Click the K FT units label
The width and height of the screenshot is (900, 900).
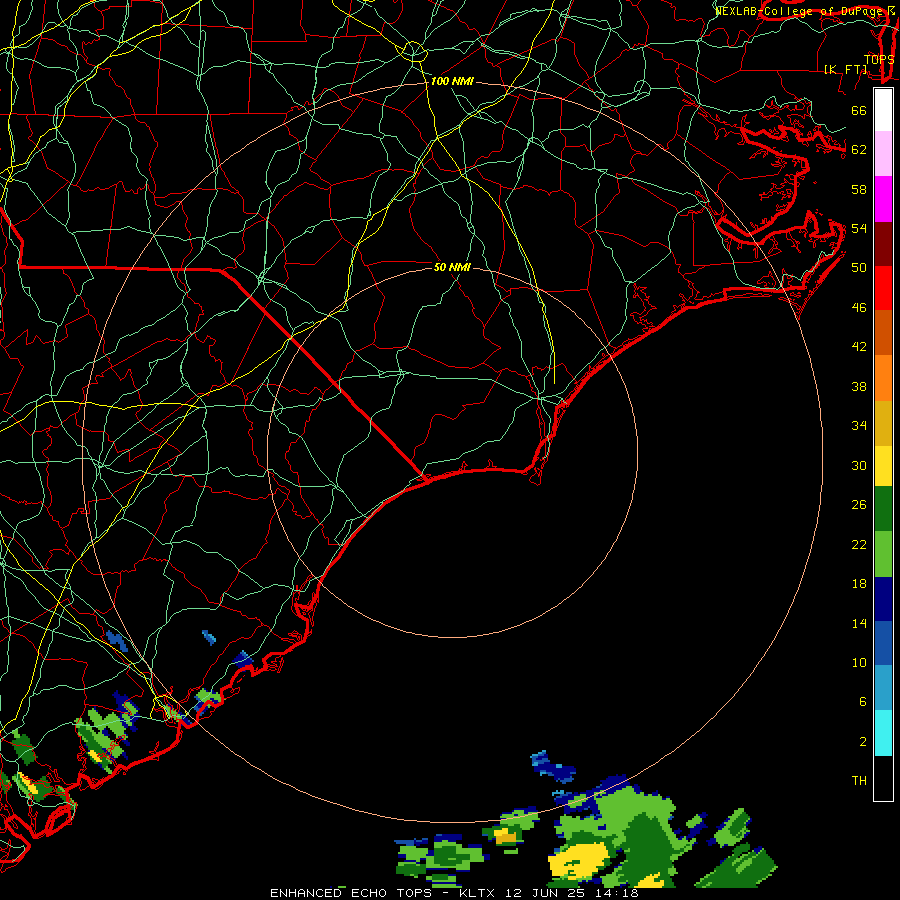pyautogui.click(x=845, y=69)
